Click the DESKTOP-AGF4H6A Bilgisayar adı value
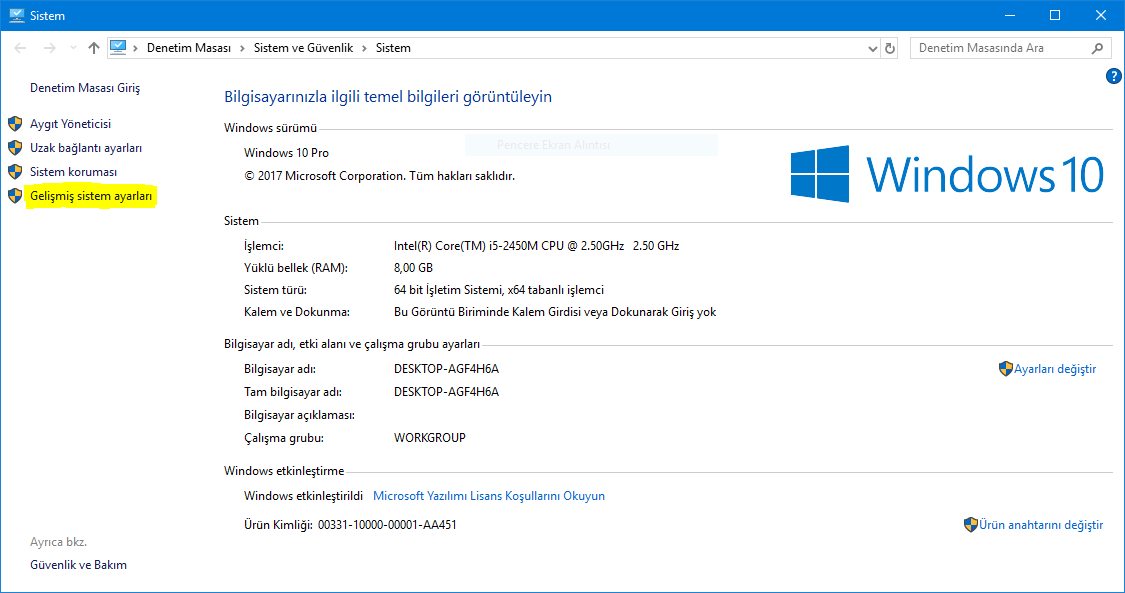This screenshot has height=593, width=1125. click(x=446, y=369)
